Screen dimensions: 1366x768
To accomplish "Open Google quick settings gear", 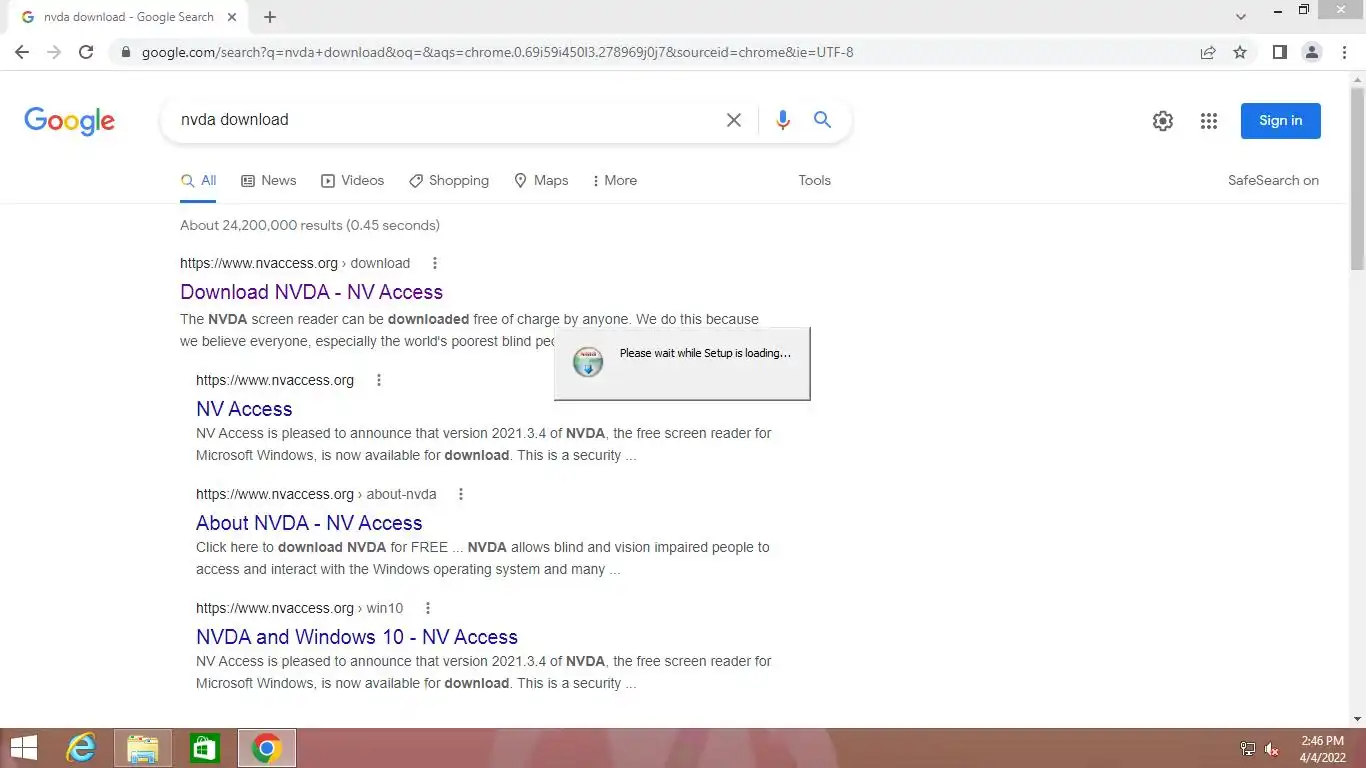I will coord(1162,121).
